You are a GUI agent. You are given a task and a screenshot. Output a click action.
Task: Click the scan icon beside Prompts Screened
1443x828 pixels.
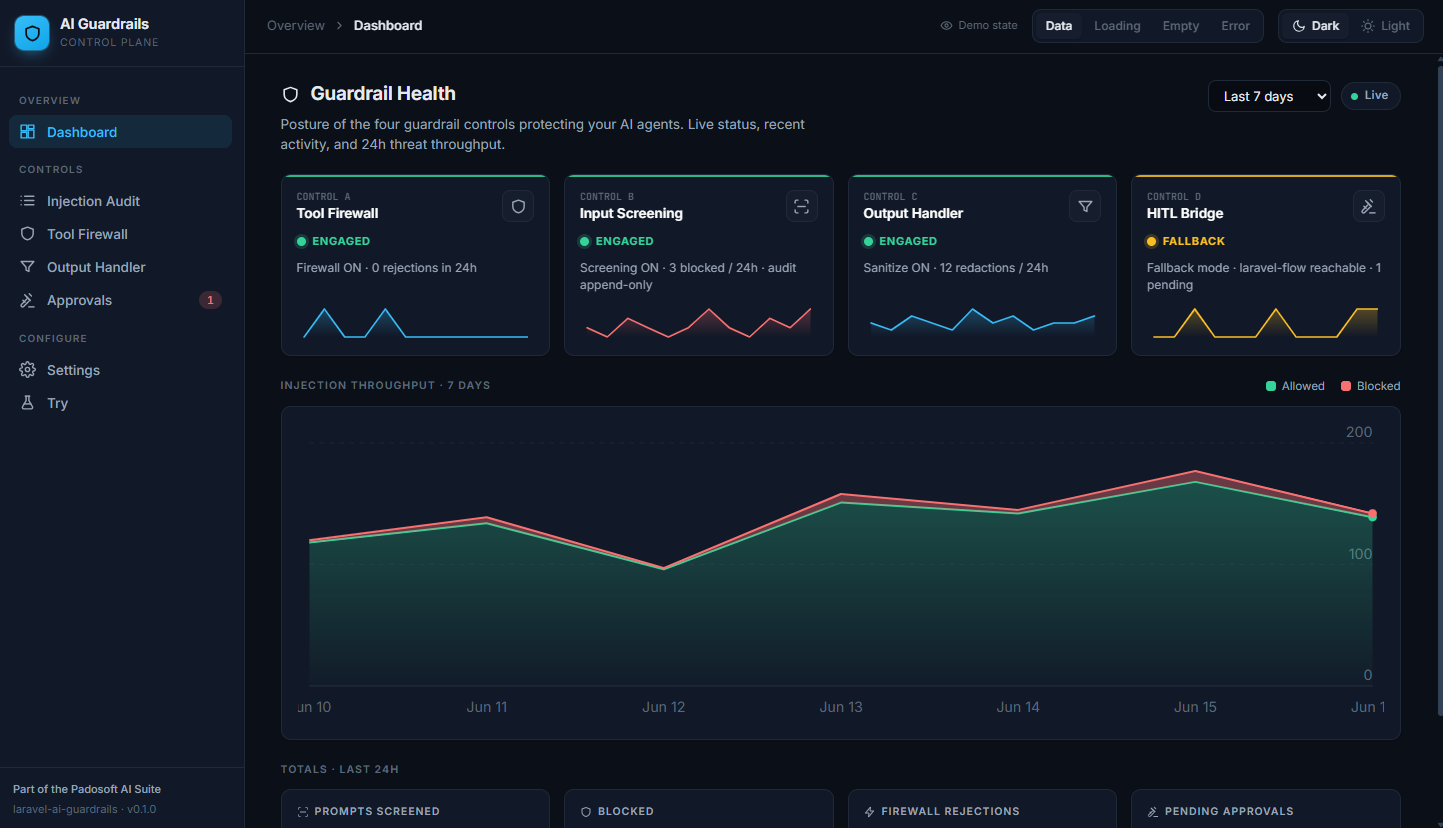click(303, 812)
